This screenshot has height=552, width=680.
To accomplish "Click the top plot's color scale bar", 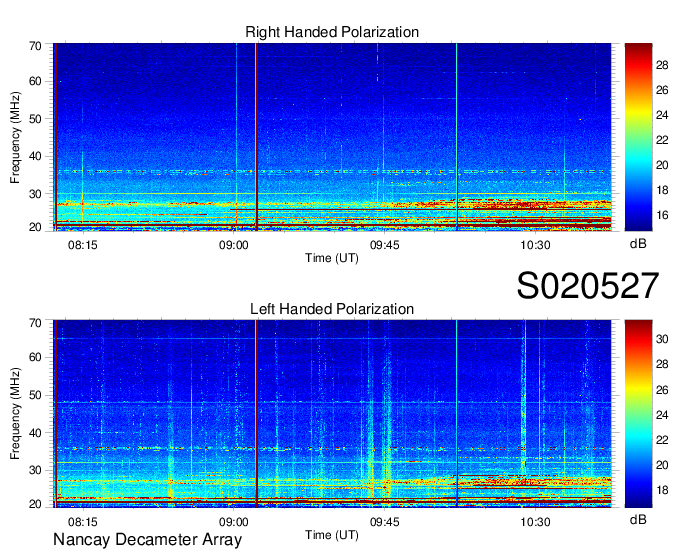I will pyautogui.click(x=638, y=137).
